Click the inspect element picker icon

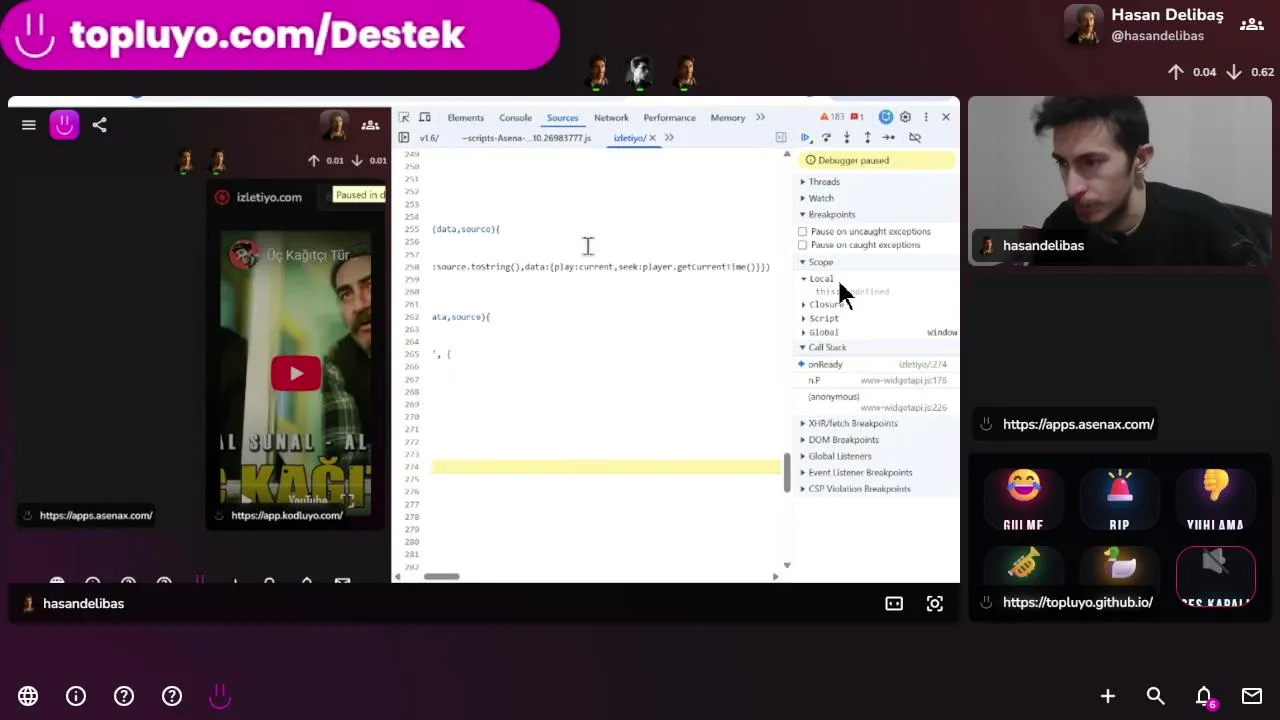[x=403, y=117]
